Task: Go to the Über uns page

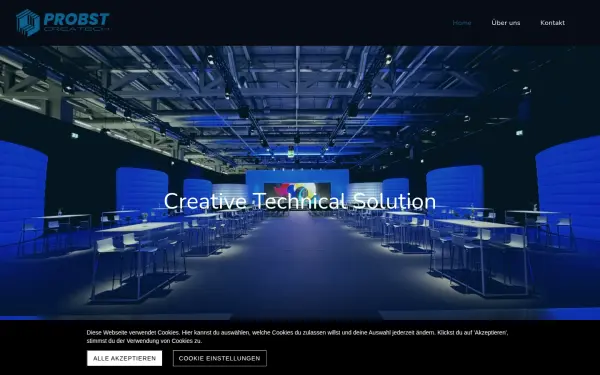Action: [505, 23]
